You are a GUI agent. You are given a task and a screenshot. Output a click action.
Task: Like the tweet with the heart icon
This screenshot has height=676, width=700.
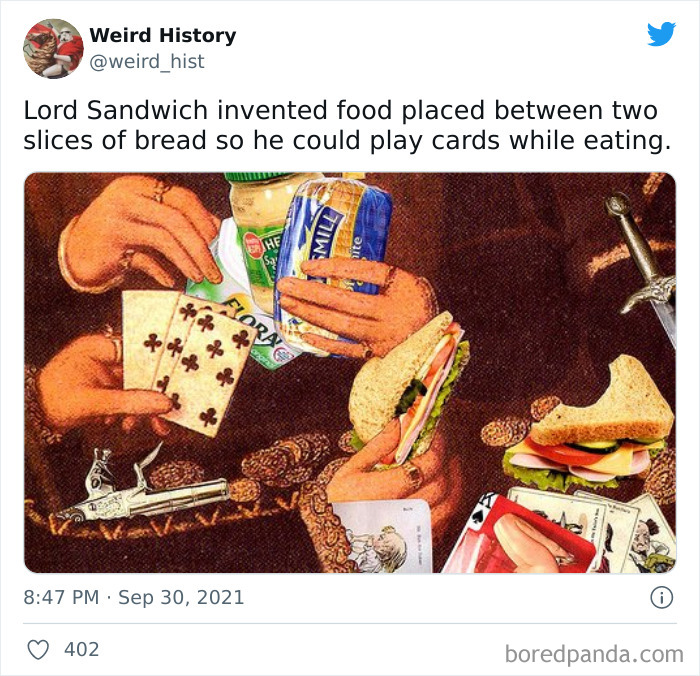(38, 650)
